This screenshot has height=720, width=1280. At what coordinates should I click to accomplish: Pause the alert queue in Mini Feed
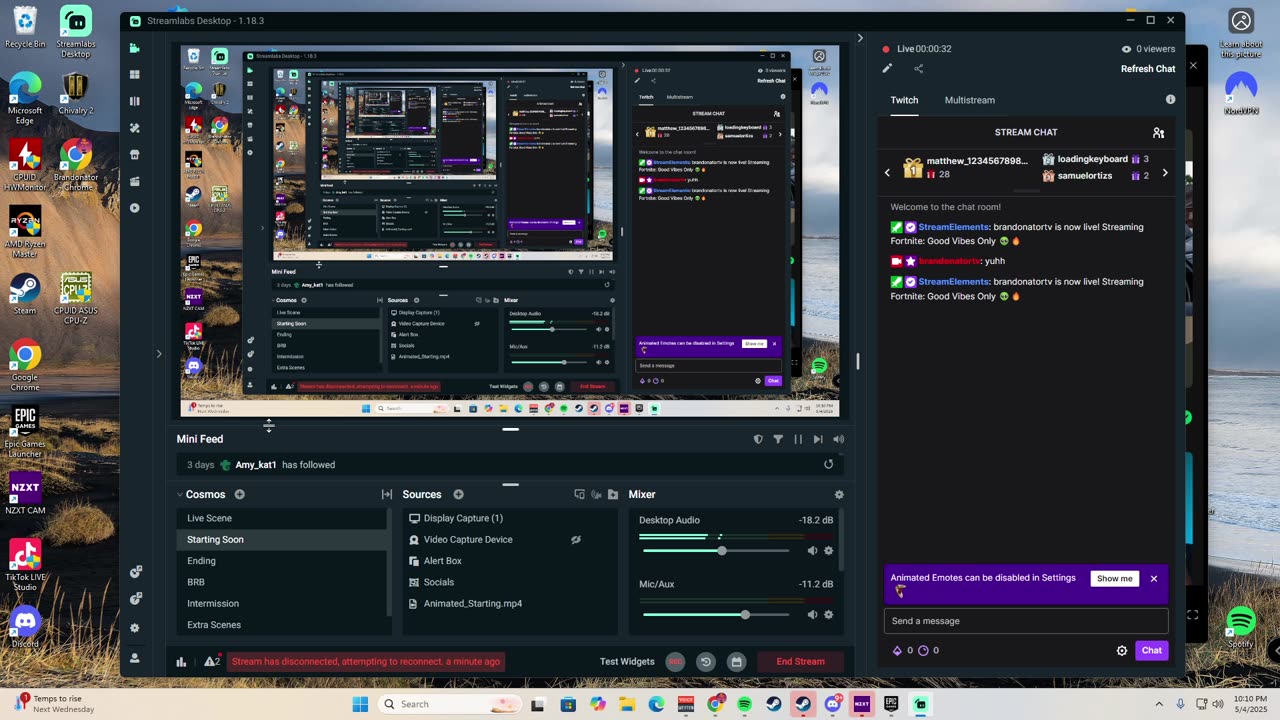point(798,439)
